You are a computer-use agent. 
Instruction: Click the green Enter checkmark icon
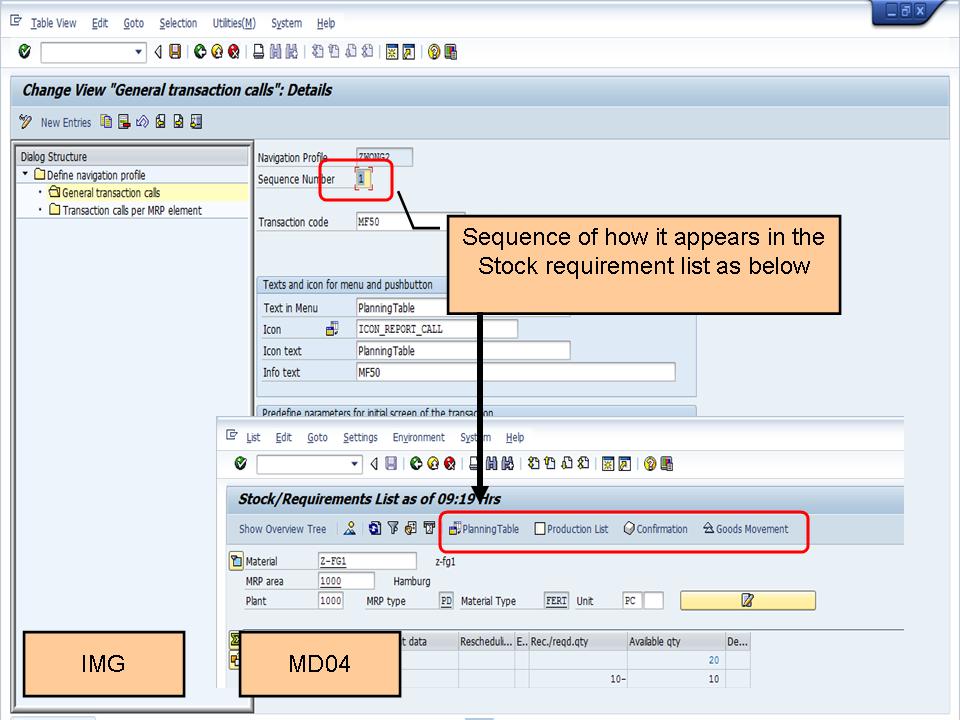pos(22,52)
